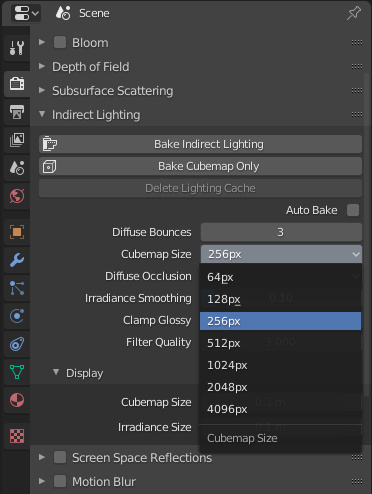Enable the Auto Bake checkbox

[353, 210]
